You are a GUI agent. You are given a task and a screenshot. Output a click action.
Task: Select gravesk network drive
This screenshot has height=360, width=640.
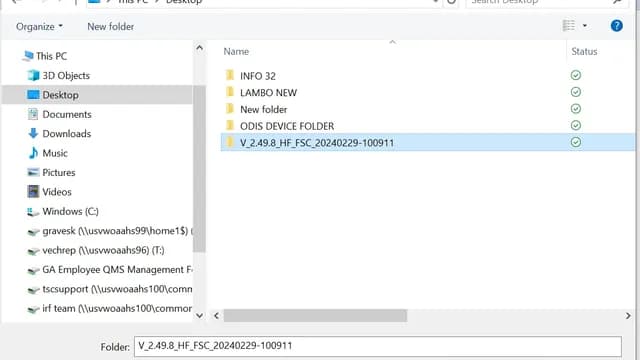click(x=117, y=231)
